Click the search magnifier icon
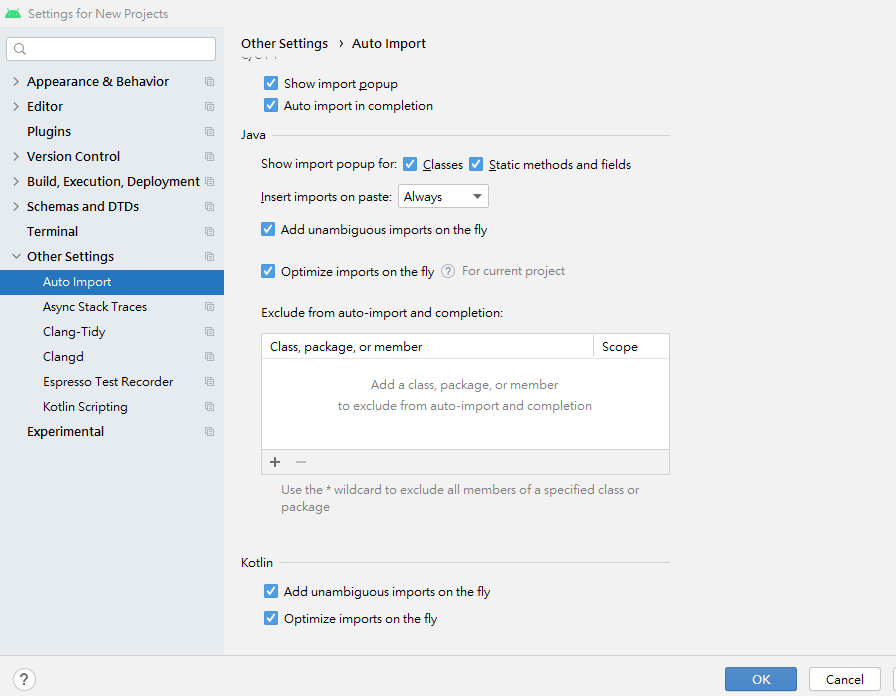Screen dimensions: 896x696 point(20,49)
